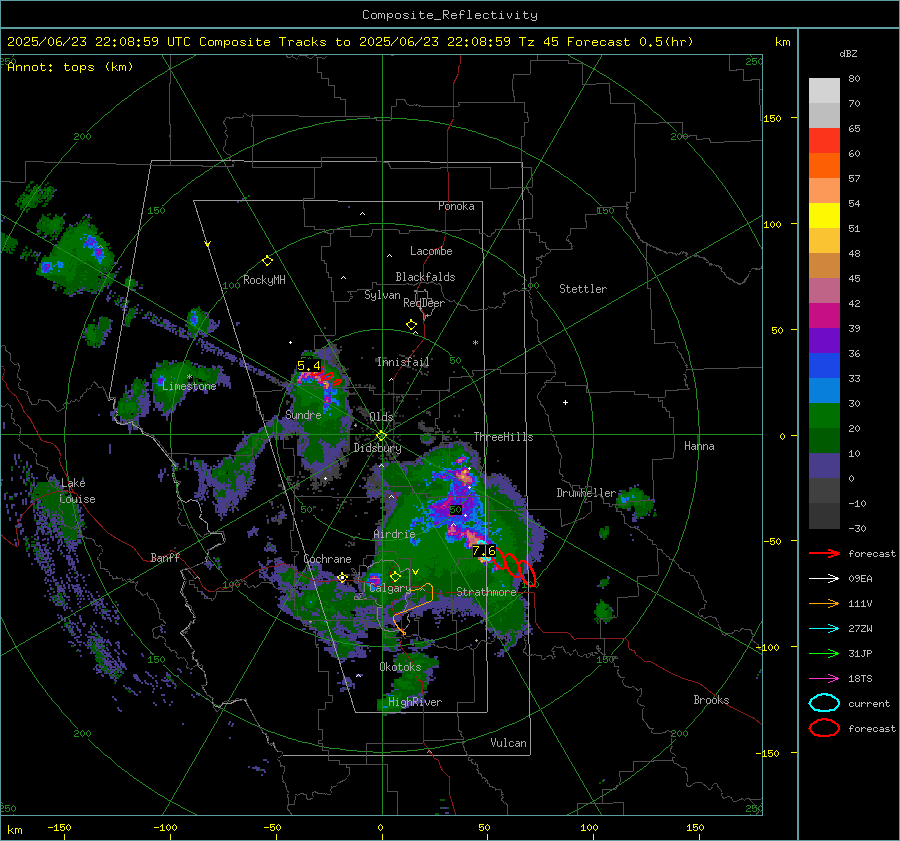900x841 pixels.
Task: Click the yellow 54 dBZ color swatch
Action: [824, 215]
